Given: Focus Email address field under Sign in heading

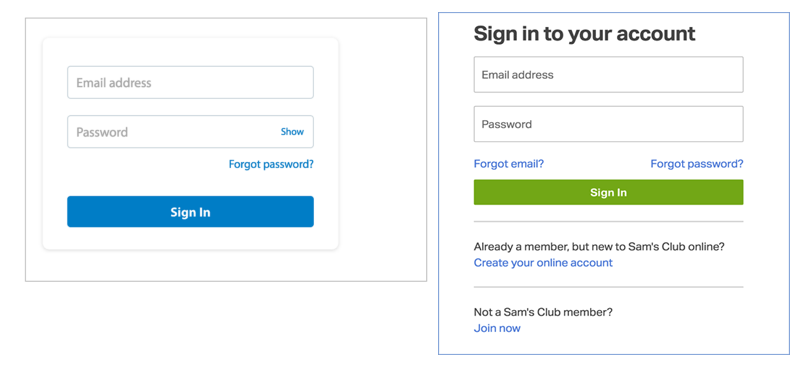Looking at the screenshot, I should click(608, 75).
